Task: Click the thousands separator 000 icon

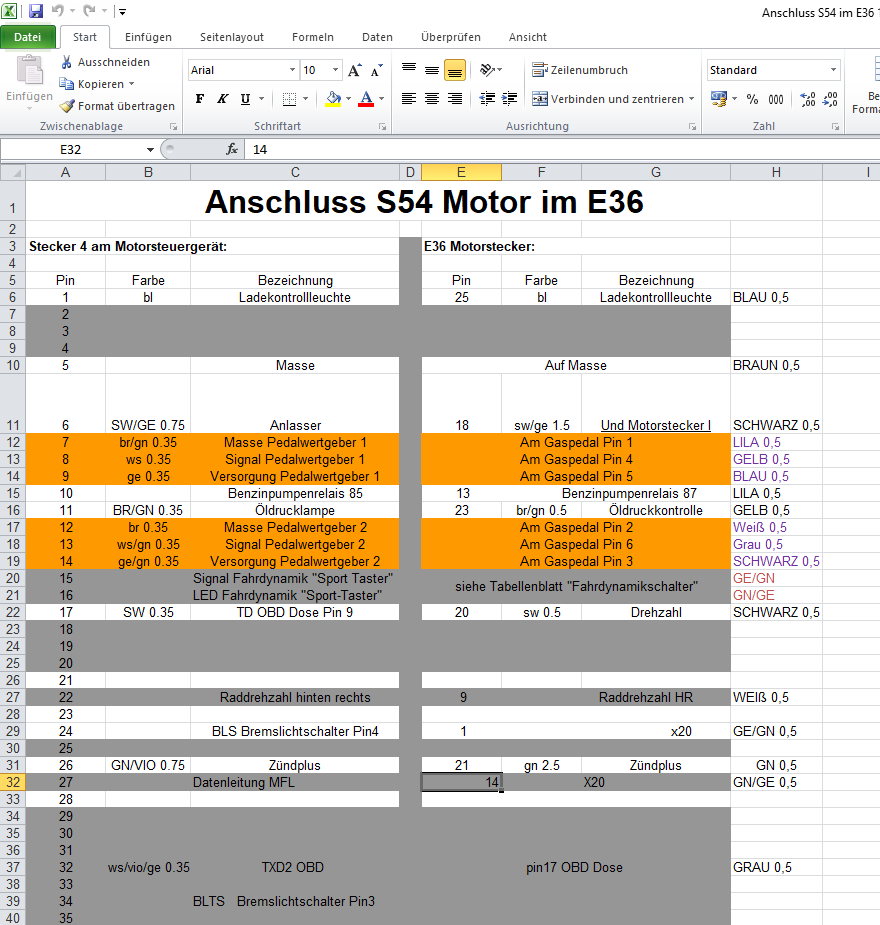Action: 776,99
